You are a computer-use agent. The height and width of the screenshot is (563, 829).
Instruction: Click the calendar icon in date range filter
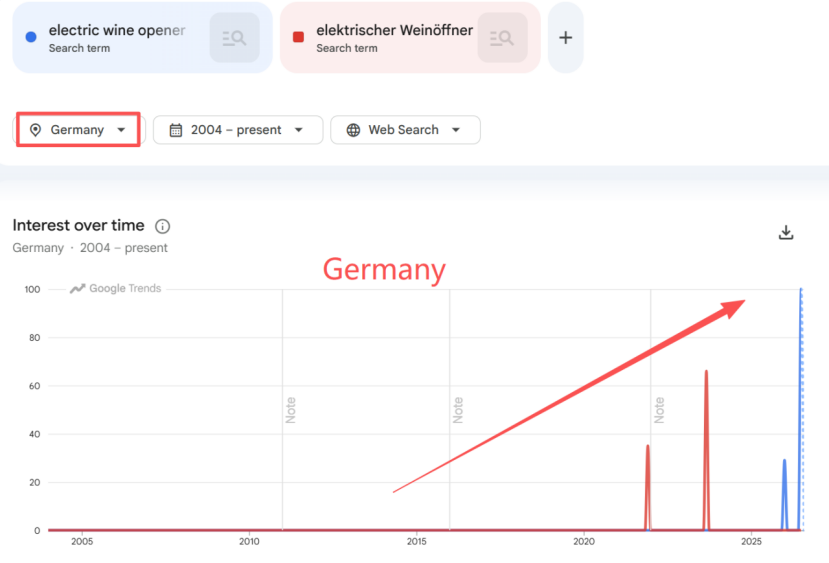[x=176, y=130]
